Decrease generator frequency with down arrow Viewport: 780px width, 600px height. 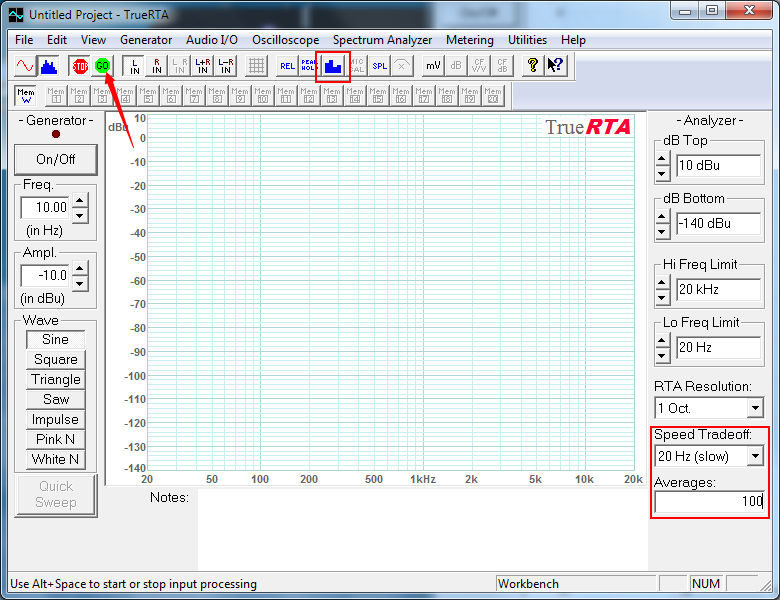(x=80, y=215)
